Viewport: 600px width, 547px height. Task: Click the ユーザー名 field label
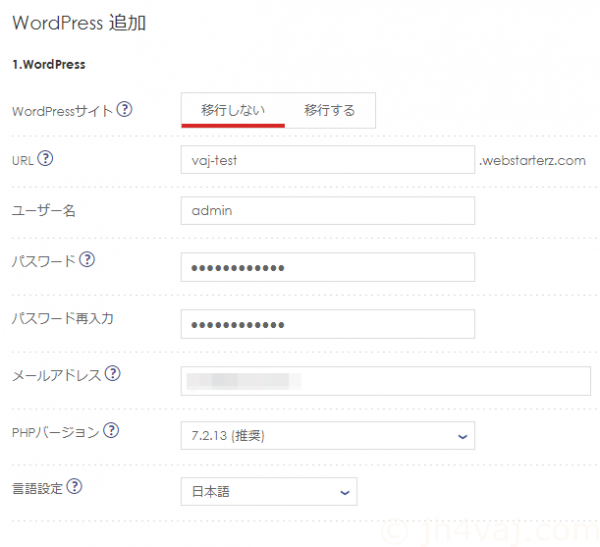43,211
